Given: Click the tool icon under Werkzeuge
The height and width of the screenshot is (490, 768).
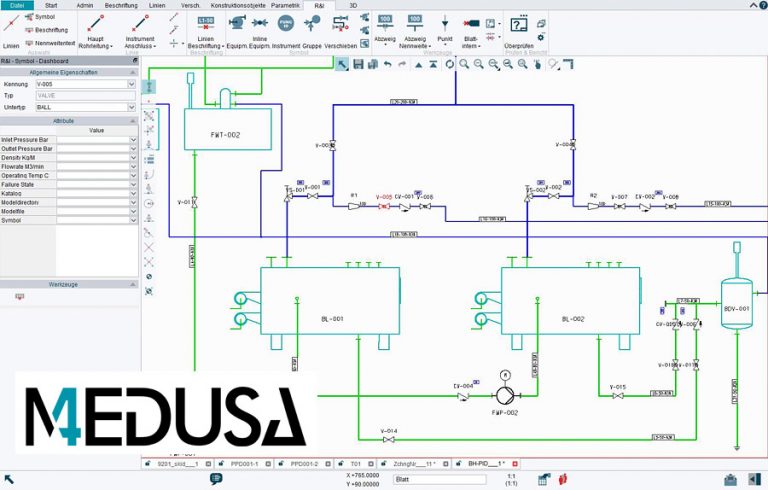Looking at the screenshot, I should coord(20,296).
